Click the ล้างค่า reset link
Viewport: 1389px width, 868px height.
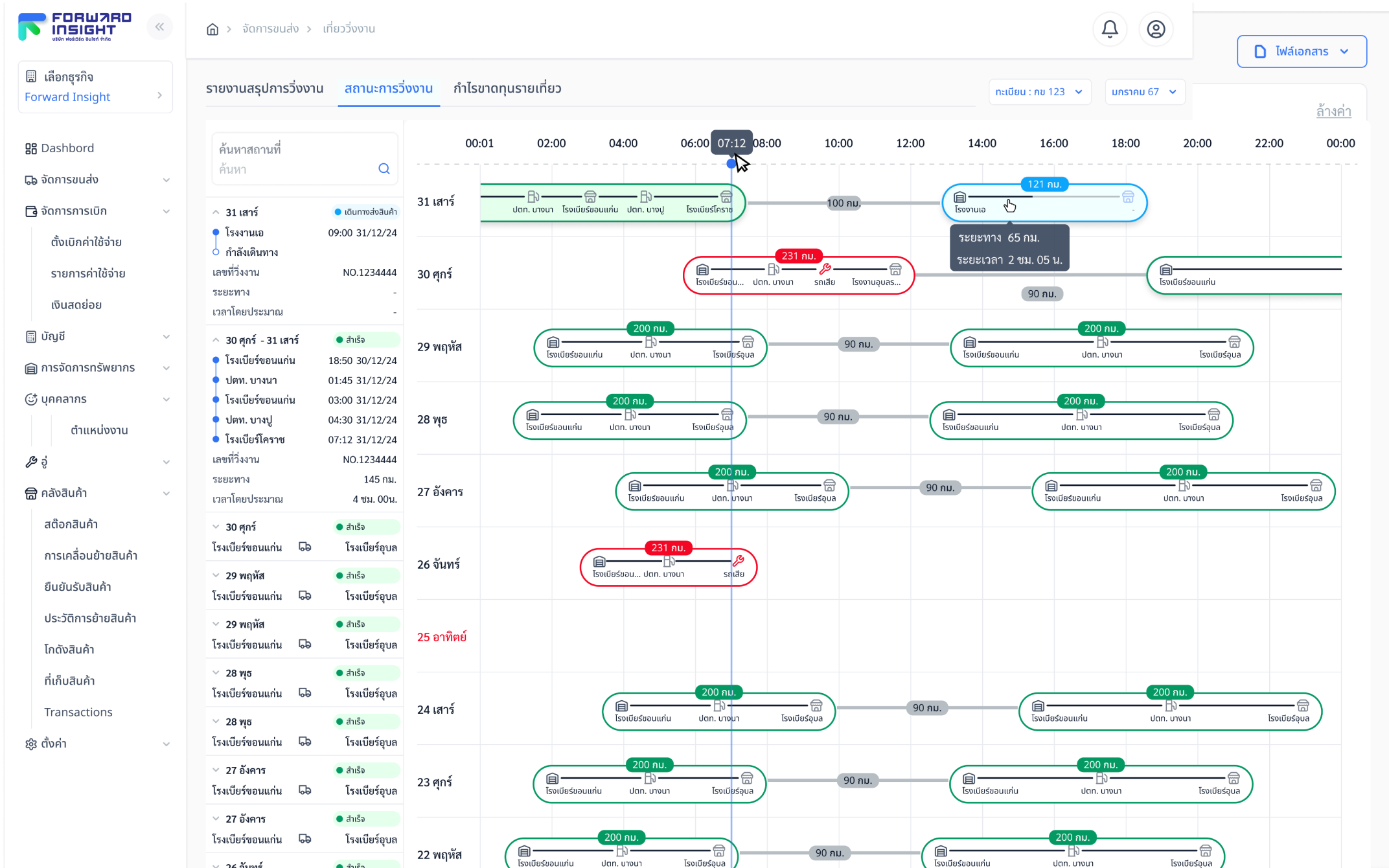[x=1333, y=111]
